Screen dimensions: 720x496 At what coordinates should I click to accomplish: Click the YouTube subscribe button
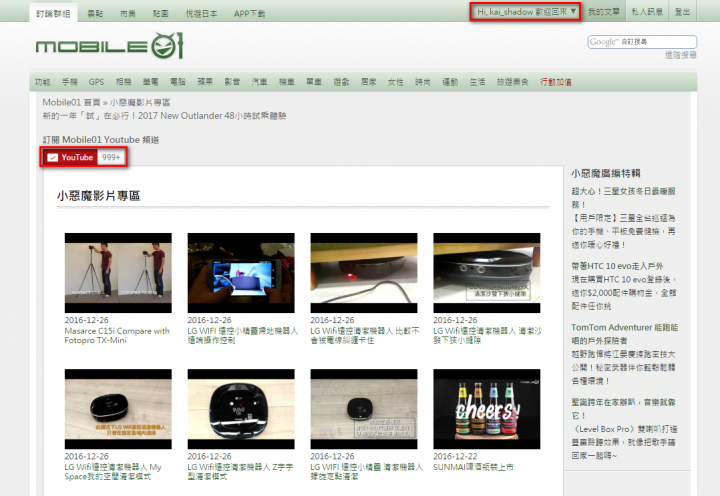tap(70, 158)
